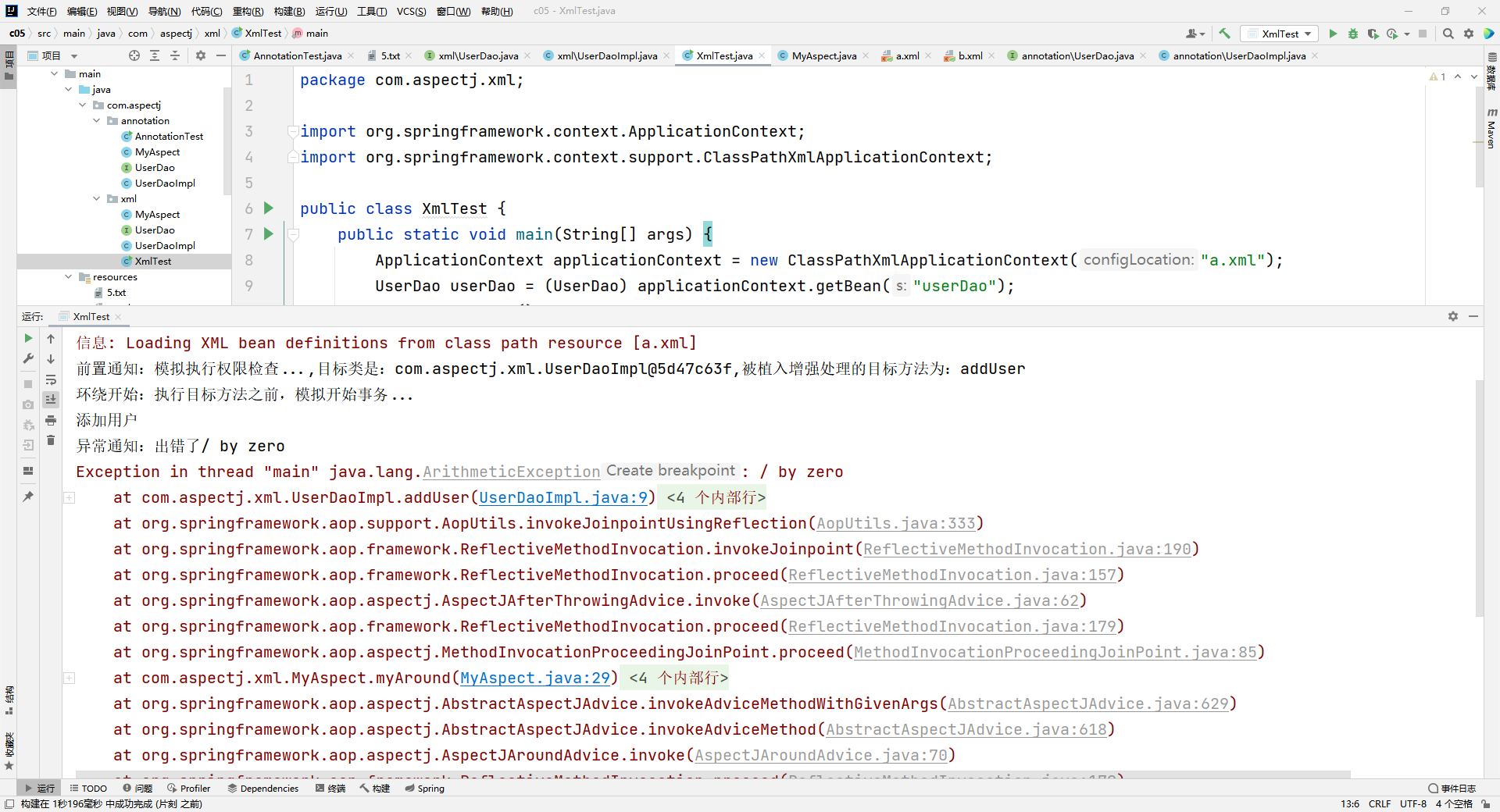1500x812 pixels.
Task: Toggle soft-wrap in the console
Action: 51,379
